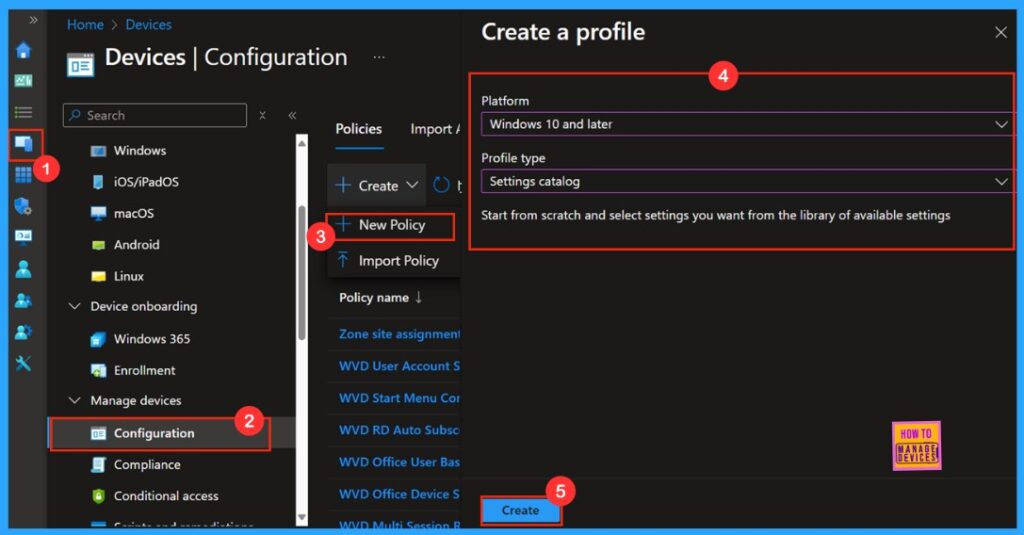Open Home icon in left navigation rail
This screenshot has height=535, width=1024.
(24, 50)
